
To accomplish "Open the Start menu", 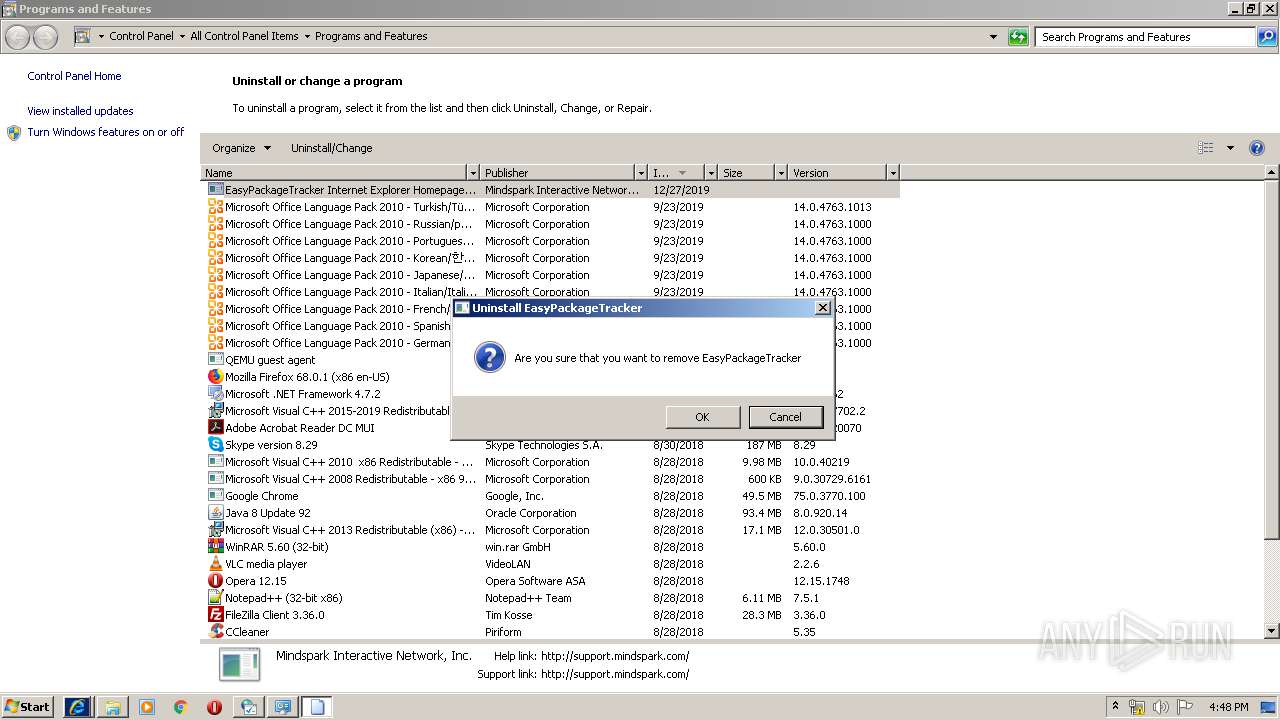I will pos(28,707).
